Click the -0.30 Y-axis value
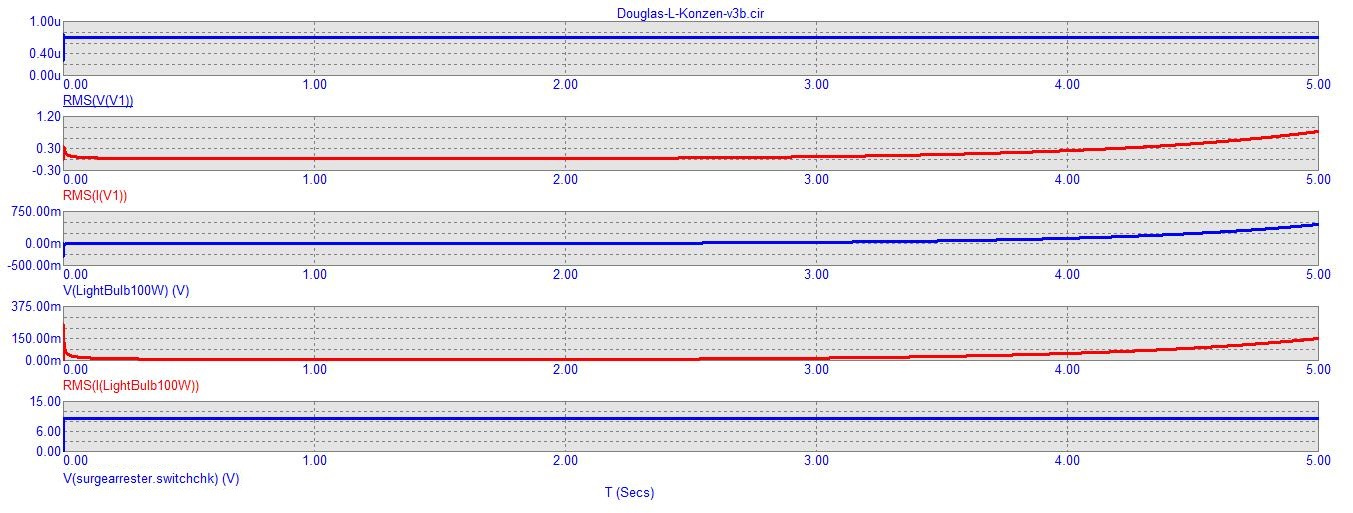Screen dimensions: 1353x513 (46, 170)
